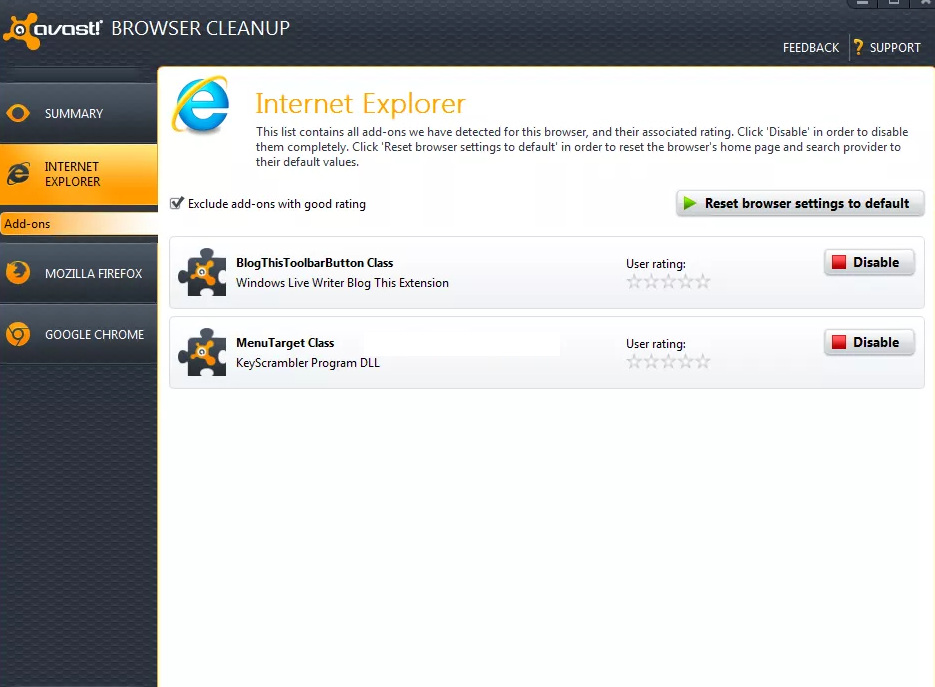This screenshot has width=935, height=687.
Task: Give MenuTarget Class a three-star rating
Action: click(x=668, y=362)
